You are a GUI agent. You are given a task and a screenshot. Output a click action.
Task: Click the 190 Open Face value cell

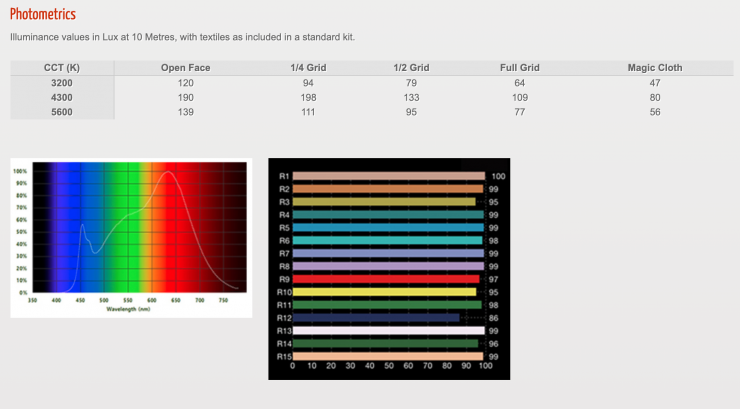pos(185,98)
